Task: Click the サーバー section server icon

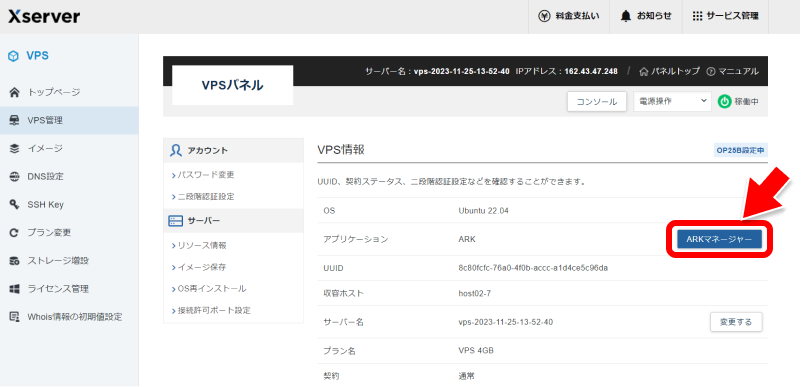Action: pos(176,221)
